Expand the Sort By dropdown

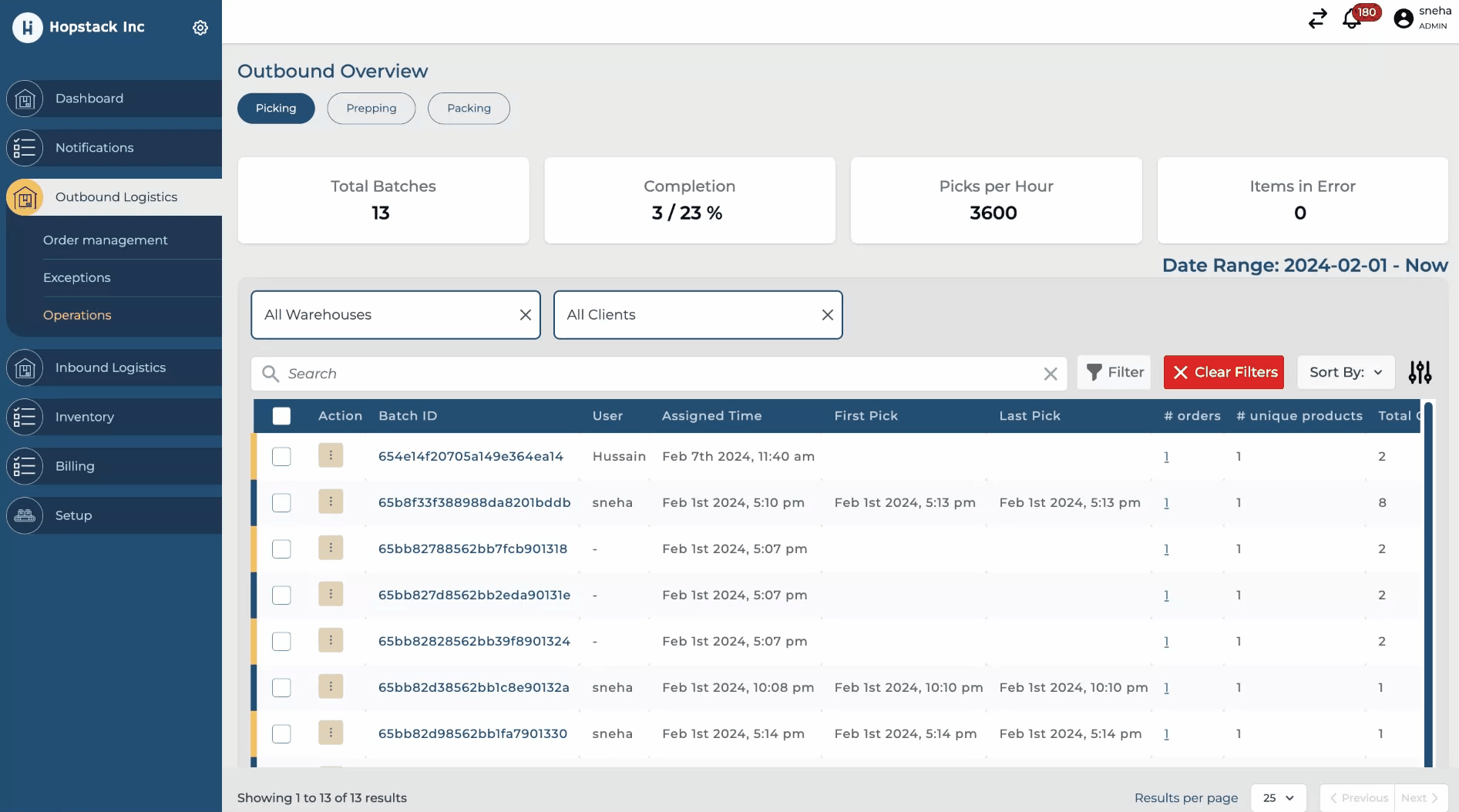(x=1345, y=373)
